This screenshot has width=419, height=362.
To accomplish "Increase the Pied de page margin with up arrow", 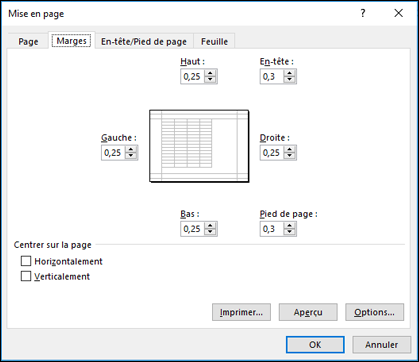I will [290, 226].
